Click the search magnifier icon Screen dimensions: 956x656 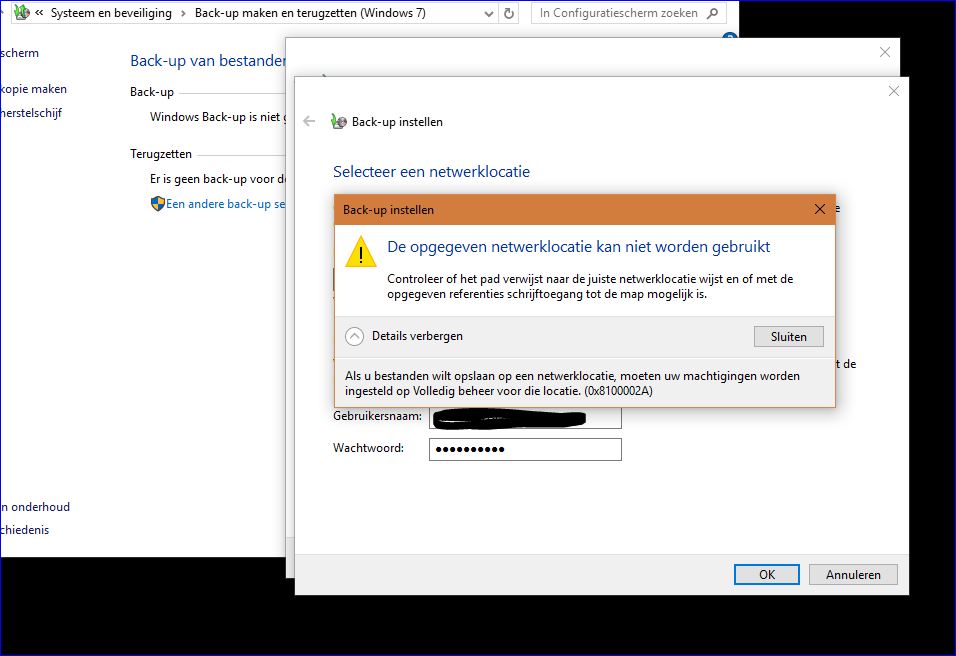[712, 13]
